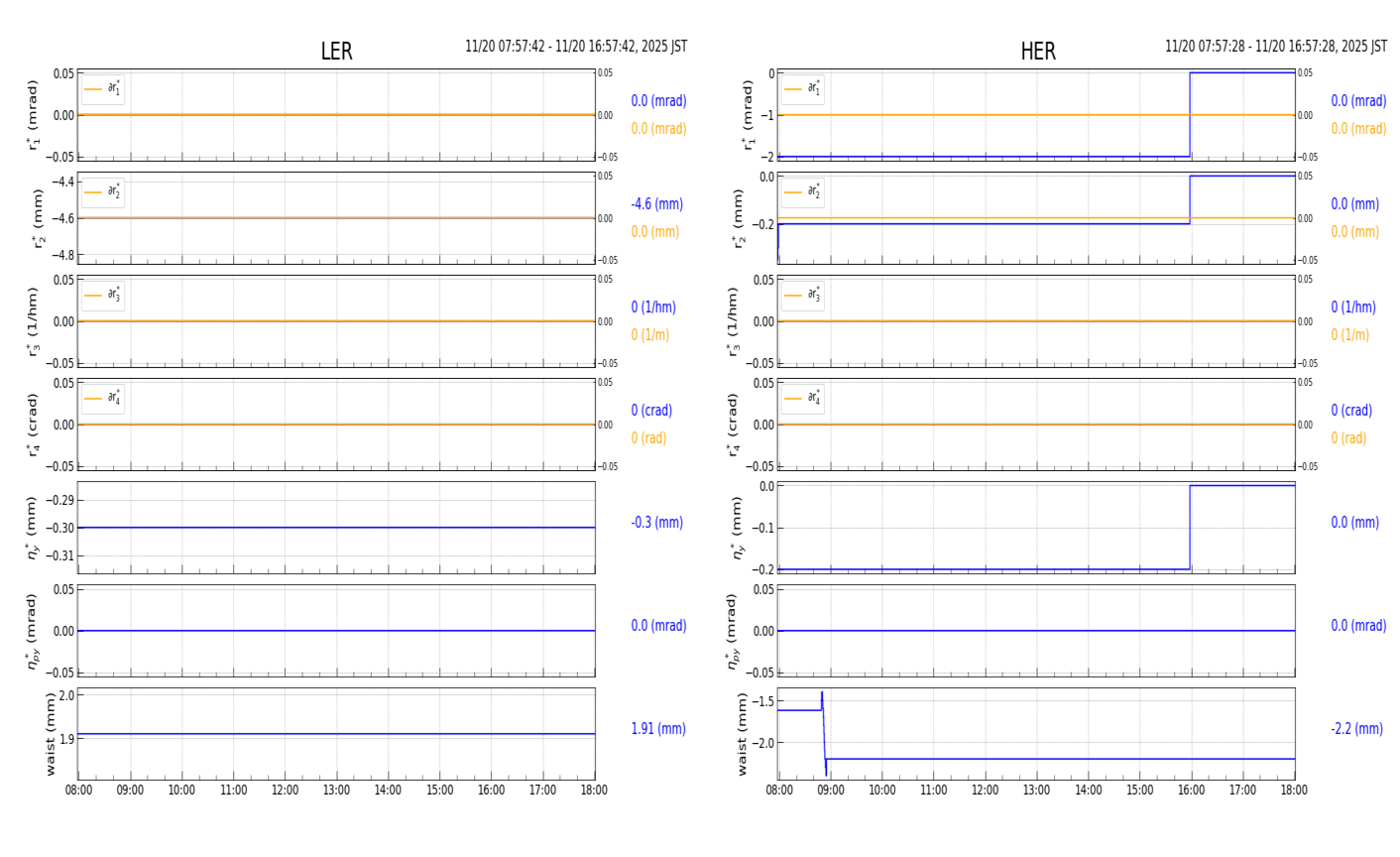Click the LER blue 0.0 (mrad) value beside ηpy*

coord(658,626)
